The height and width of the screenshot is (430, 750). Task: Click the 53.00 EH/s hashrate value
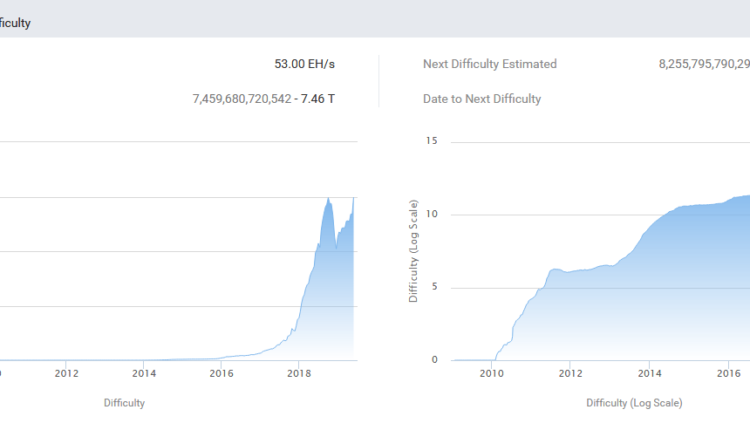pos(304,64)
